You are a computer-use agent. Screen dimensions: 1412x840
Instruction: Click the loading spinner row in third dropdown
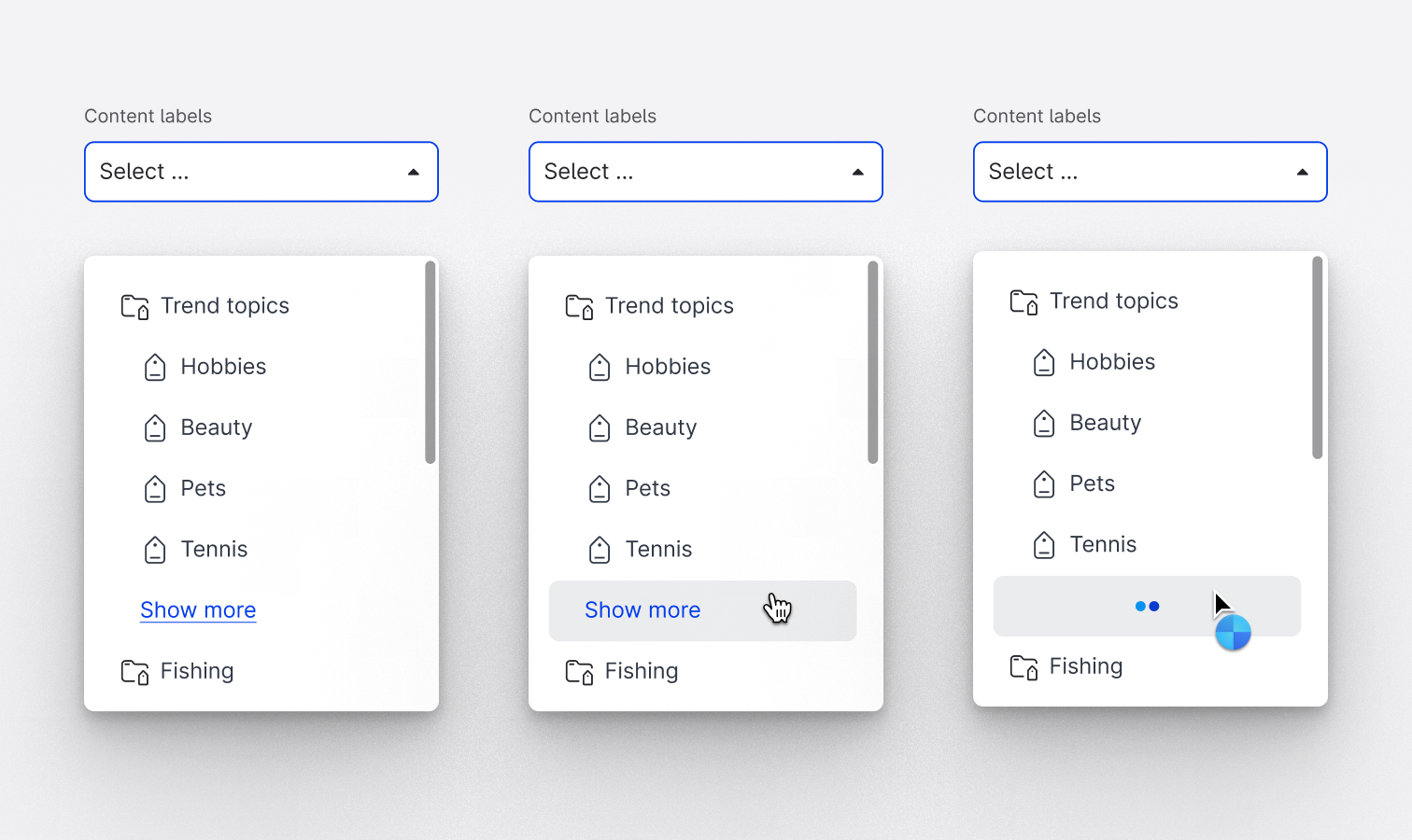1147,606
